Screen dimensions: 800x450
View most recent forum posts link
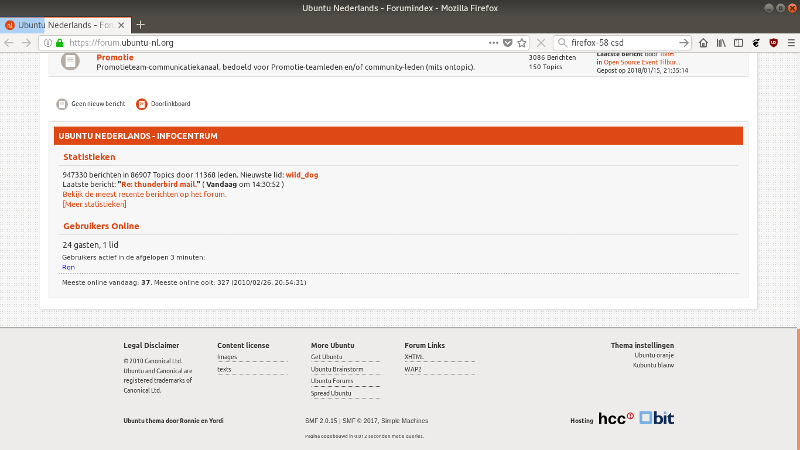(x=144, y=194)
